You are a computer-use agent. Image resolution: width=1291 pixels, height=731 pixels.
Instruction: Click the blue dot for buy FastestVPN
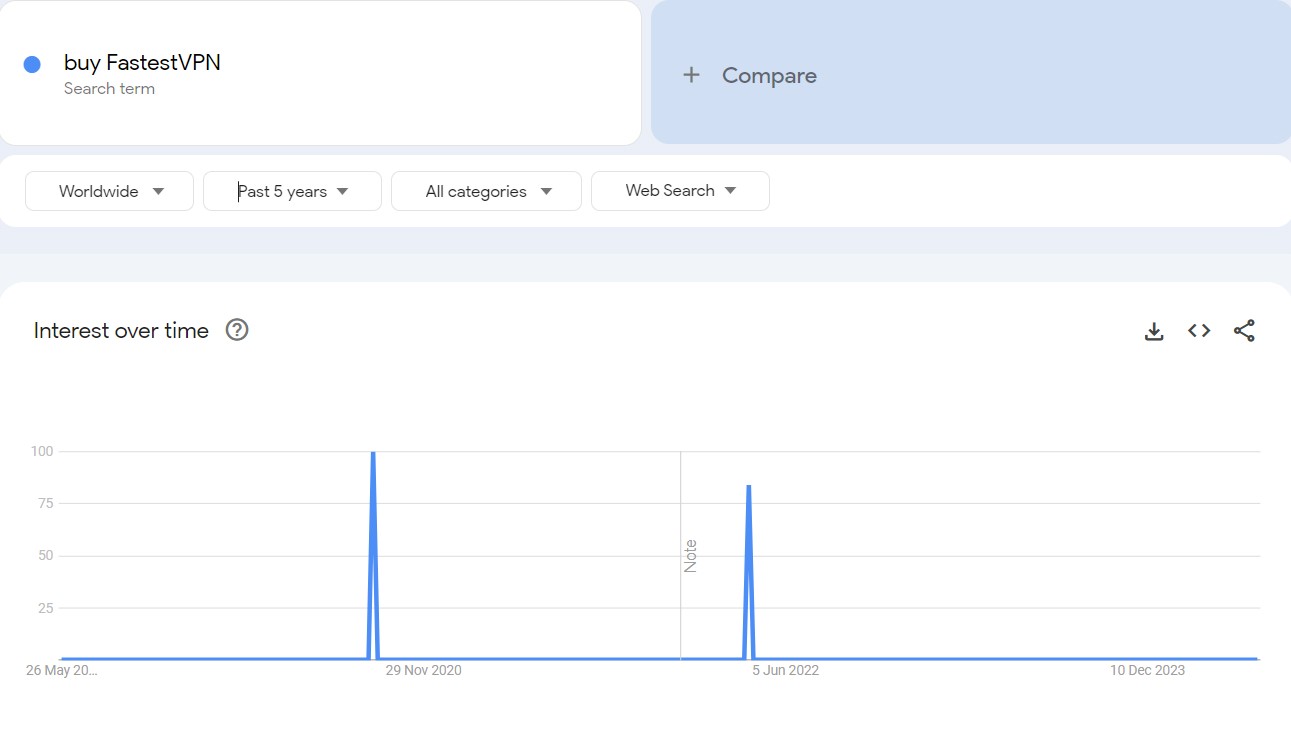pos(32,64)
